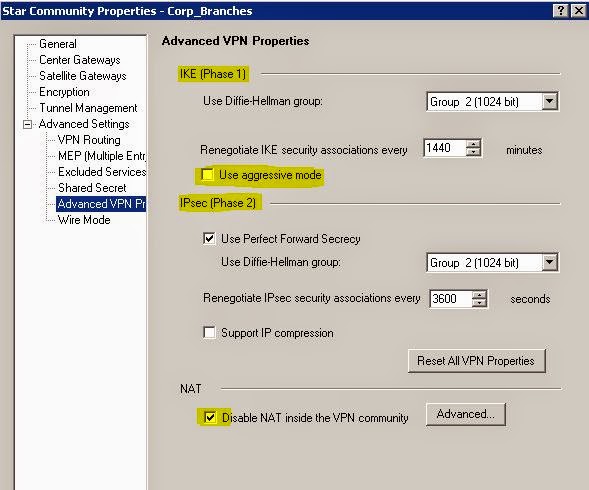Click the title bar help question mark
Viewport: 589px width, 490px height.
point(560,11)
